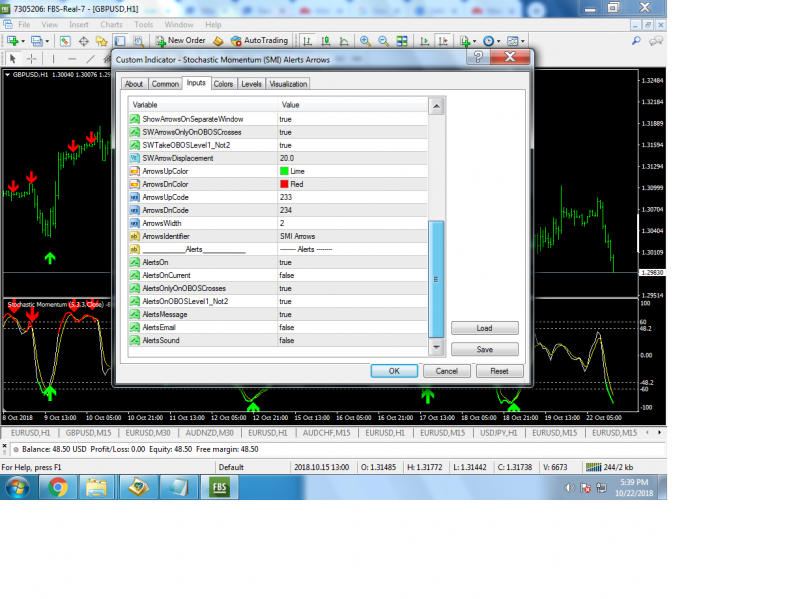Viewport: 800px width, 599px height.
Task: Switch to the USDJPY,H1 chart tab
Action: [498, 433]
